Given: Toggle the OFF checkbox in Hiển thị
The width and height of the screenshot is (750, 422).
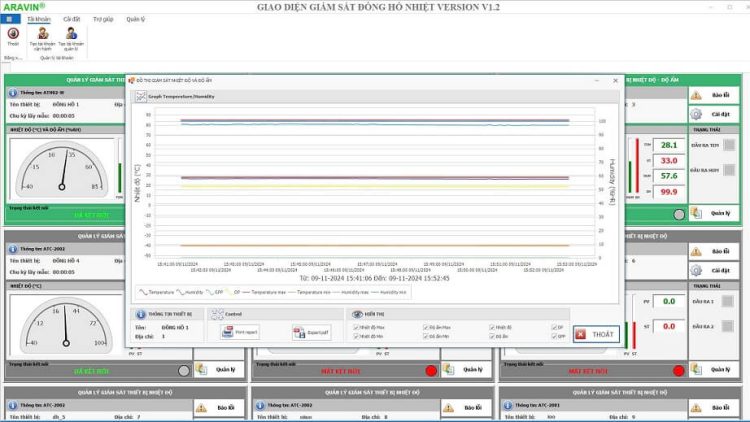Looking at the screenshot, I should pyautogui.click(x=553, y=336).
